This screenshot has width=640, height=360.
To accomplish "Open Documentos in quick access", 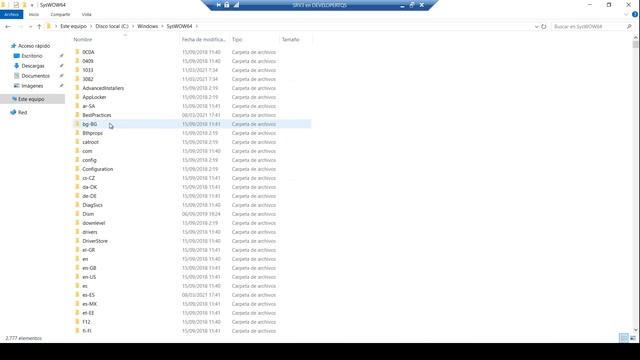I will tap(36, 76).
